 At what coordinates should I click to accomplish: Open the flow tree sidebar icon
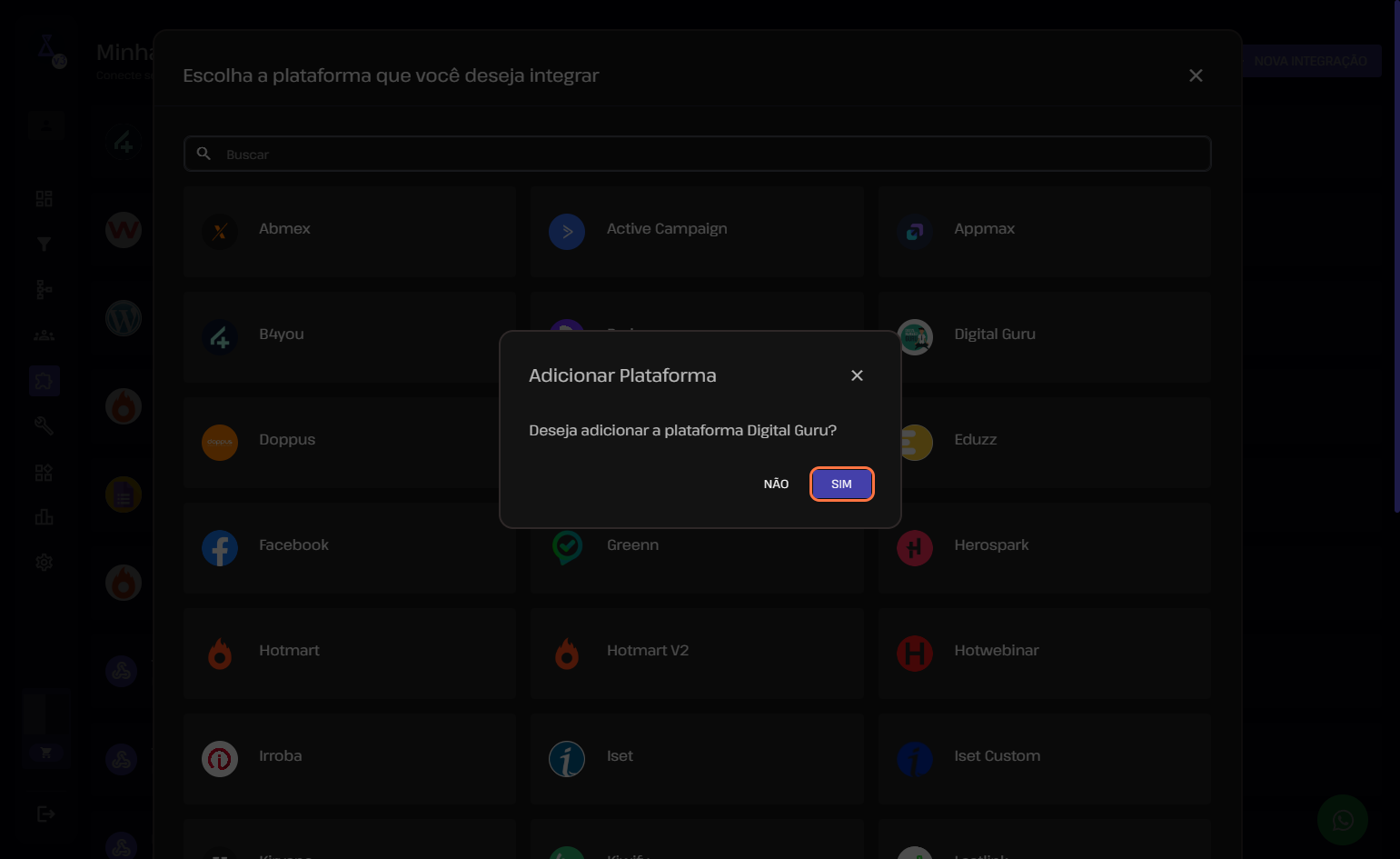pos(44,289)
